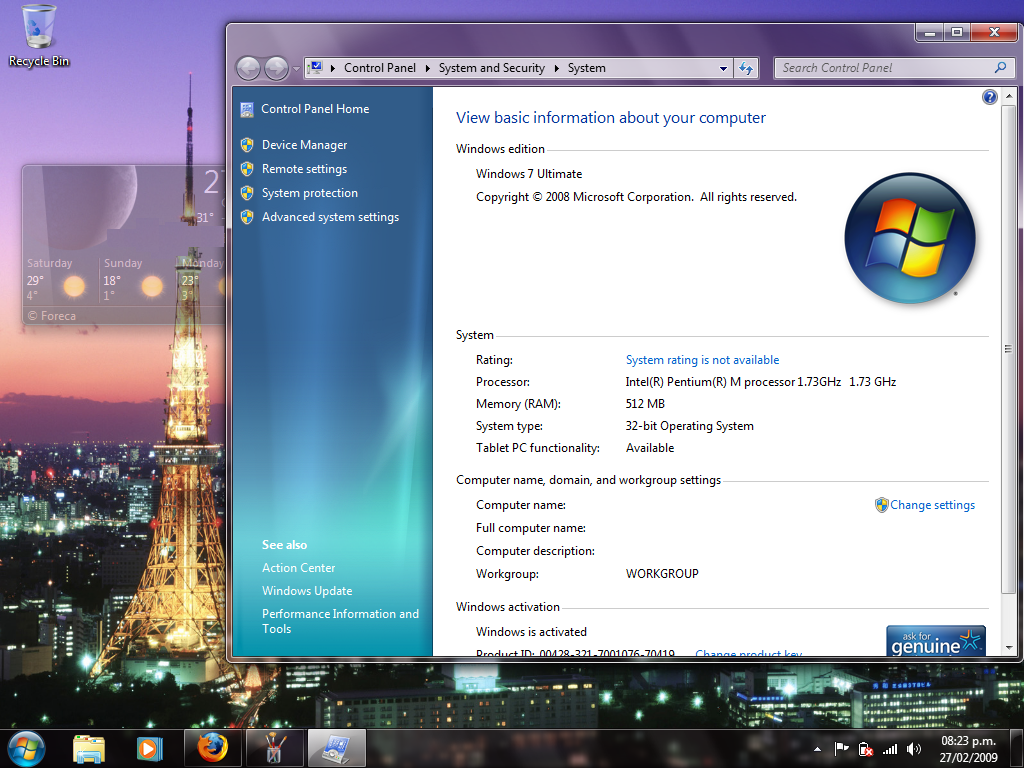Open Windows Update under See also
This screenshot has height=768, width=1024.
(307, 591)
